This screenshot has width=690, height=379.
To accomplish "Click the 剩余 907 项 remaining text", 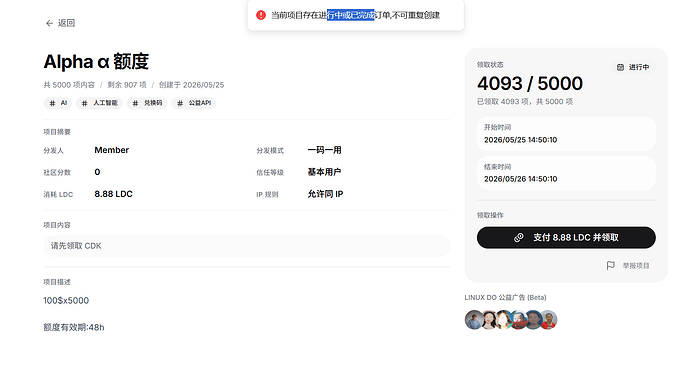I will [x=127, y=85].
